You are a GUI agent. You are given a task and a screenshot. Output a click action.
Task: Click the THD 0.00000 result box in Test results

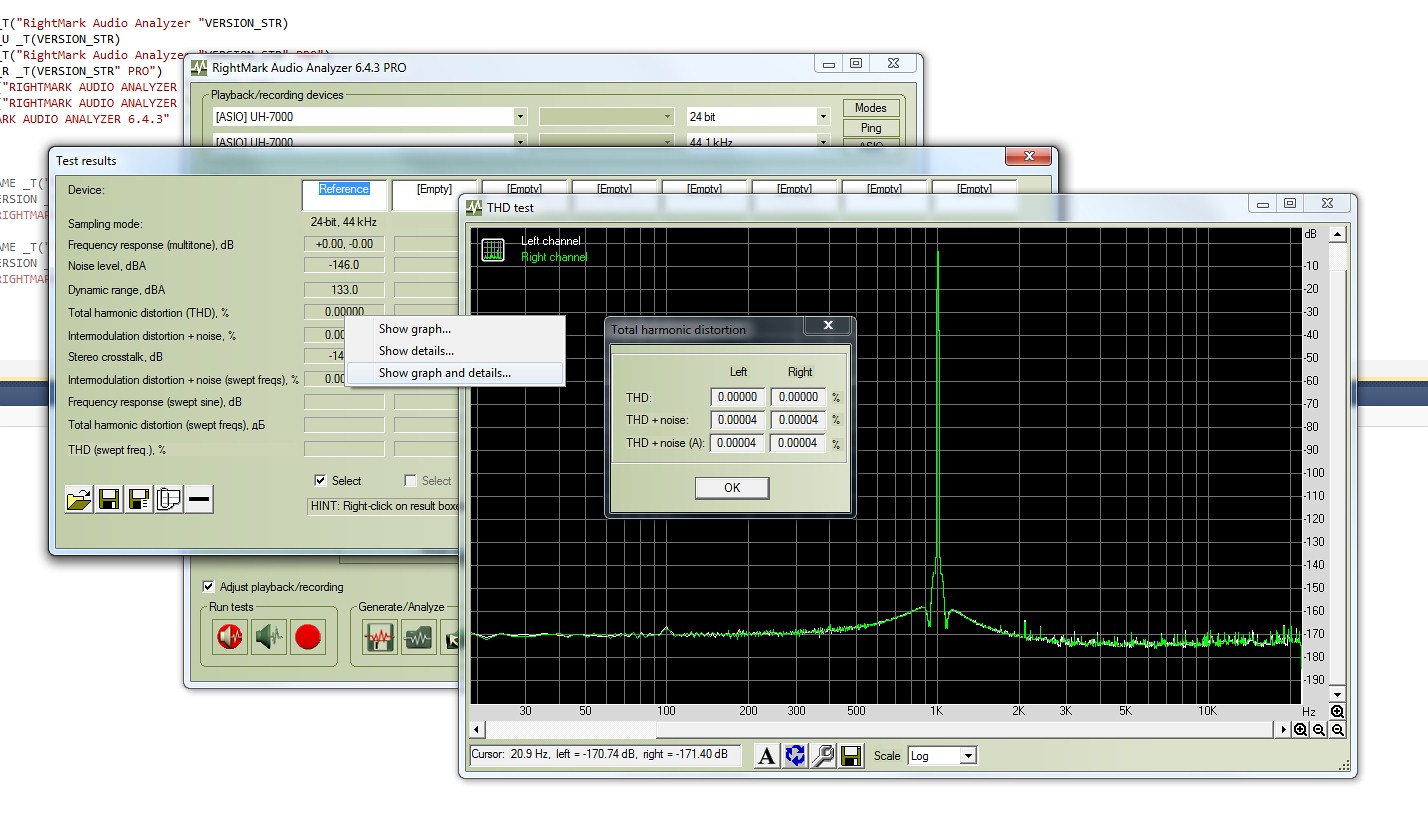click(x=344, y=312)
